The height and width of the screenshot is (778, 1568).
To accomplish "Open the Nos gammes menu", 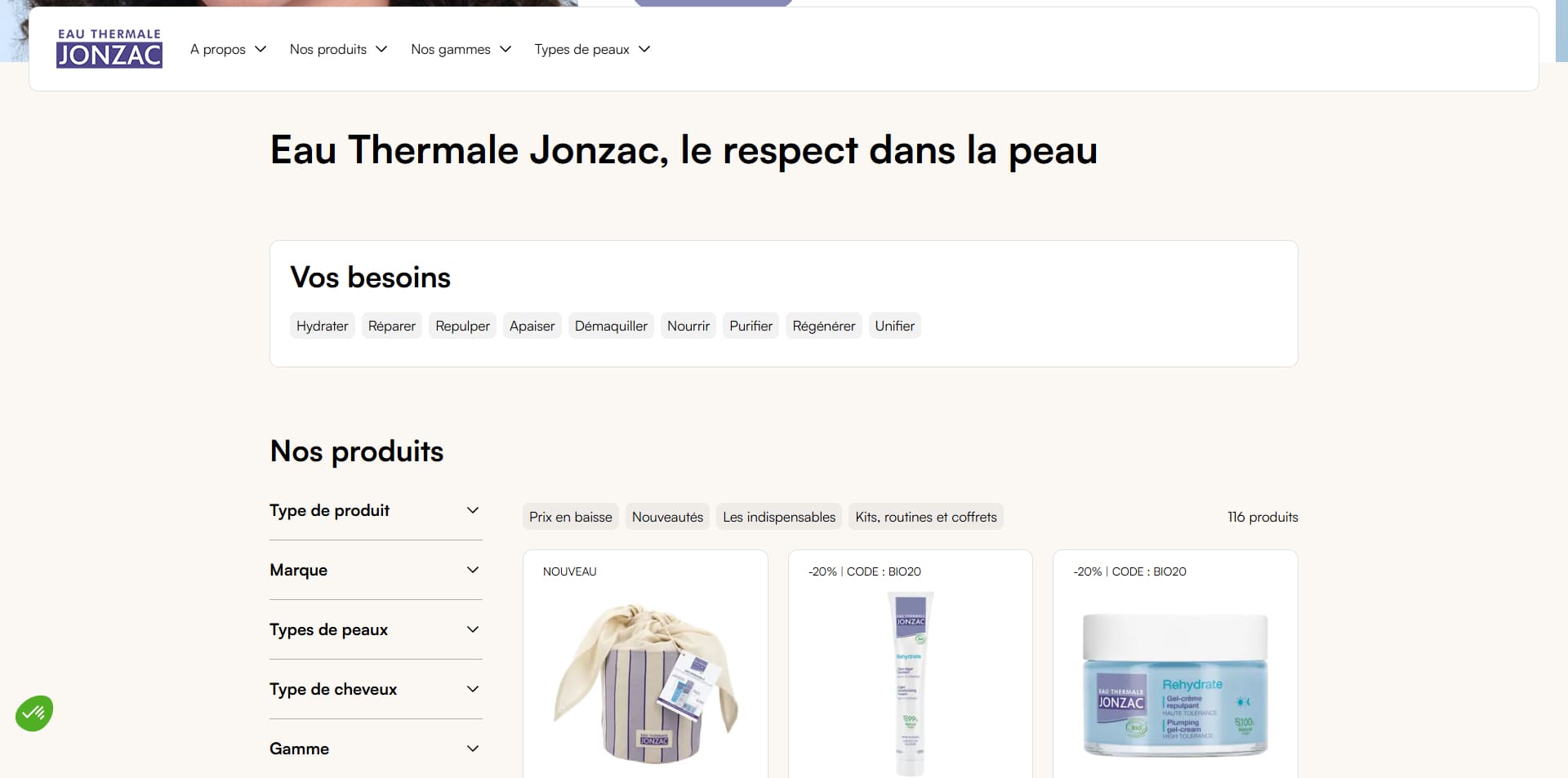I will pos(461,49).
